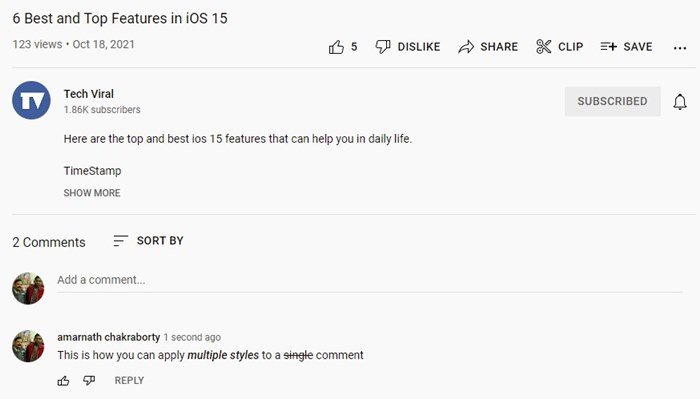The image size is (700, 399).
Task: Expand description with SHOW MORE
Action: pyautogui.click(x=92, y=193)
